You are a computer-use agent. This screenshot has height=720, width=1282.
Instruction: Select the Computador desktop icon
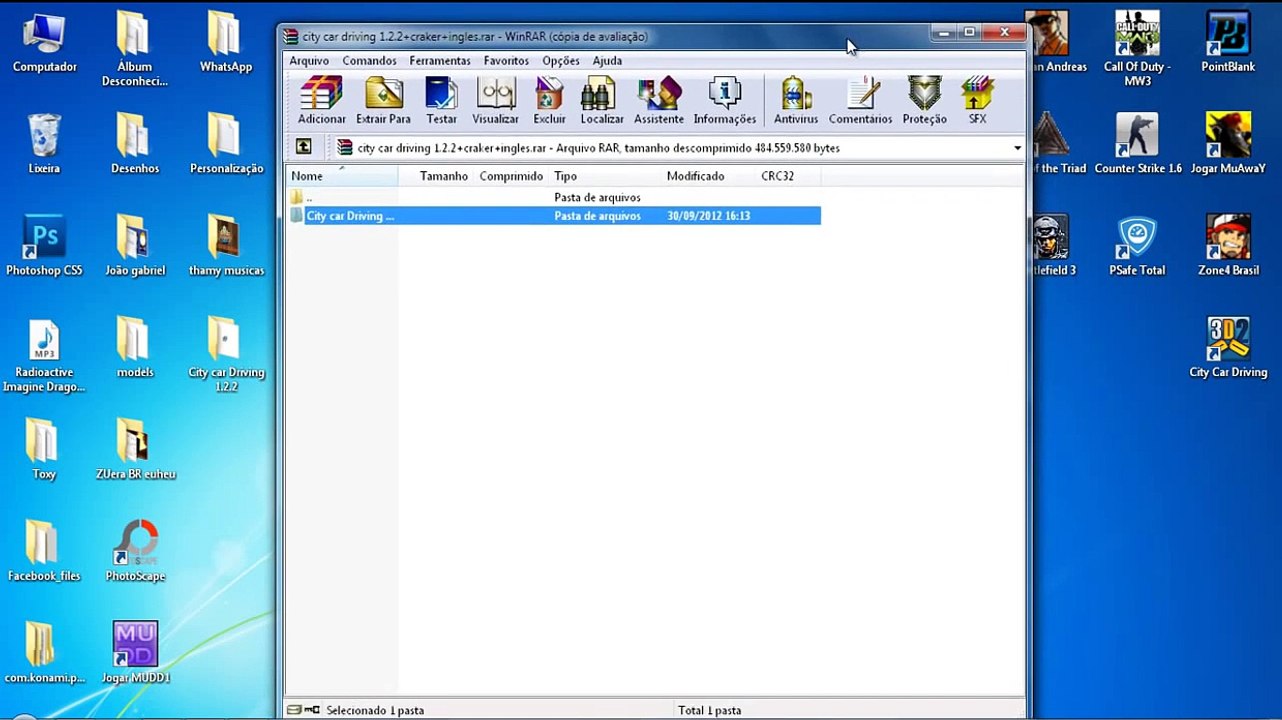[x=44, y=42]
